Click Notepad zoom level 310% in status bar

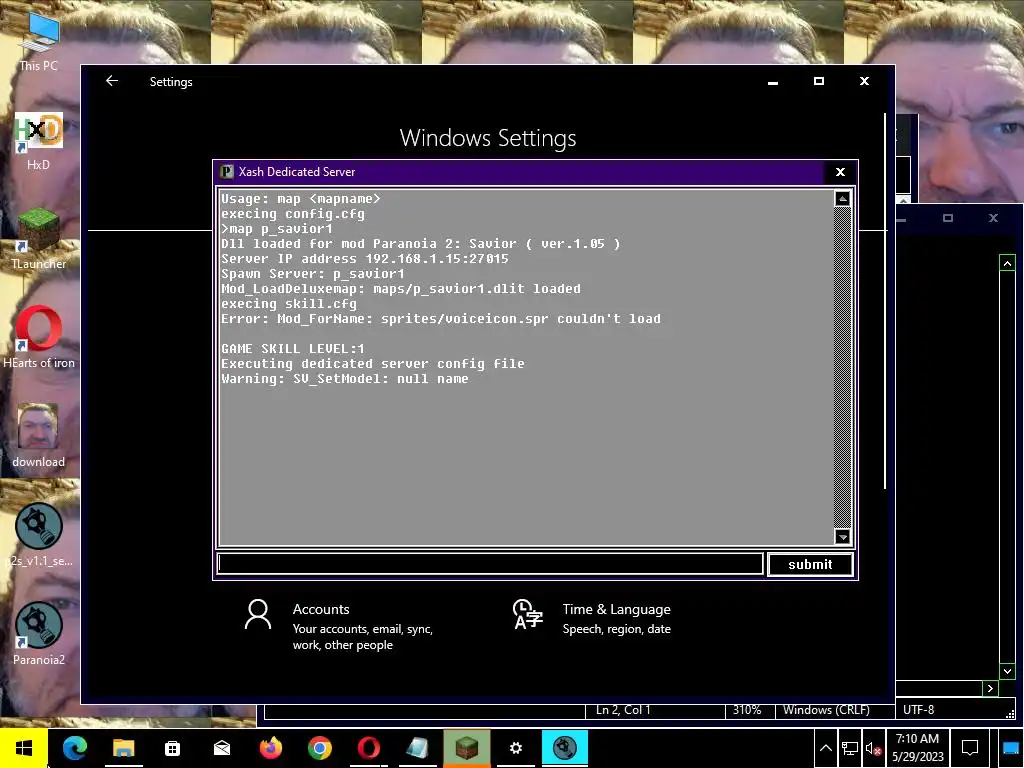pos(747,710)
